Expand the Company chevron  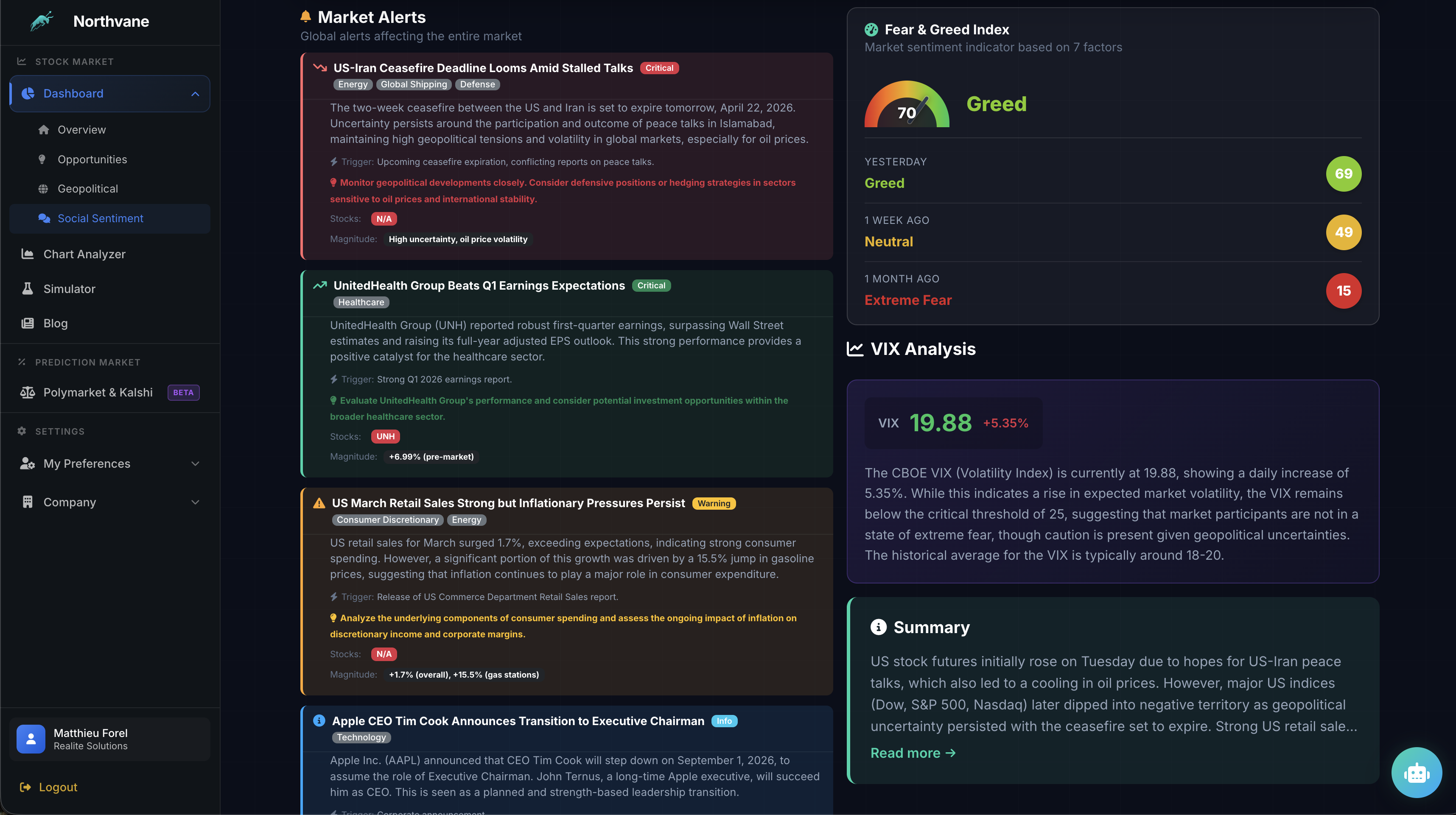coord(196,502)
